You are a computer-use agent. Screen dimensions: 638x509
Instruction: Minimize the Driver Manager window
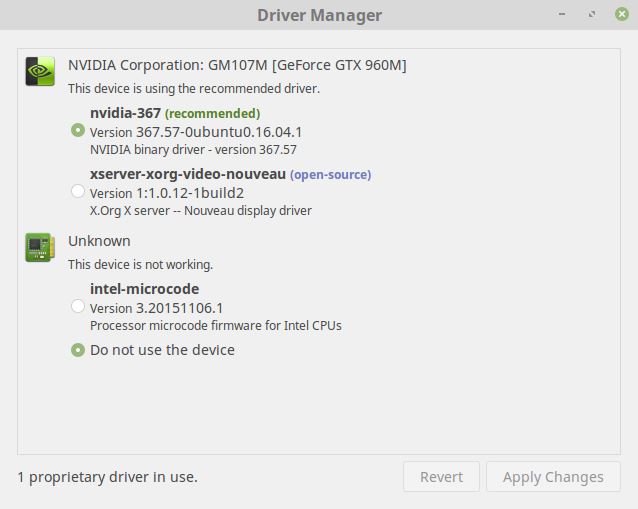[562, 14]
